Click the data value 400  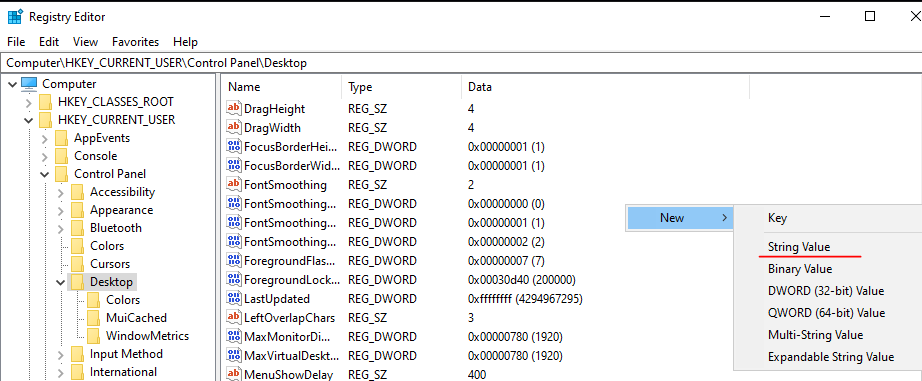coord(477,375)
